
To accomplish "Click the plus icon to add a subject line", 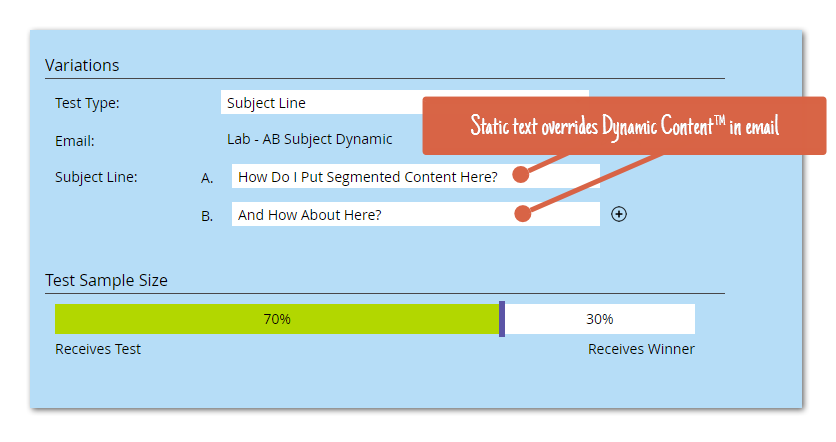I will click(x=619, y=214).
